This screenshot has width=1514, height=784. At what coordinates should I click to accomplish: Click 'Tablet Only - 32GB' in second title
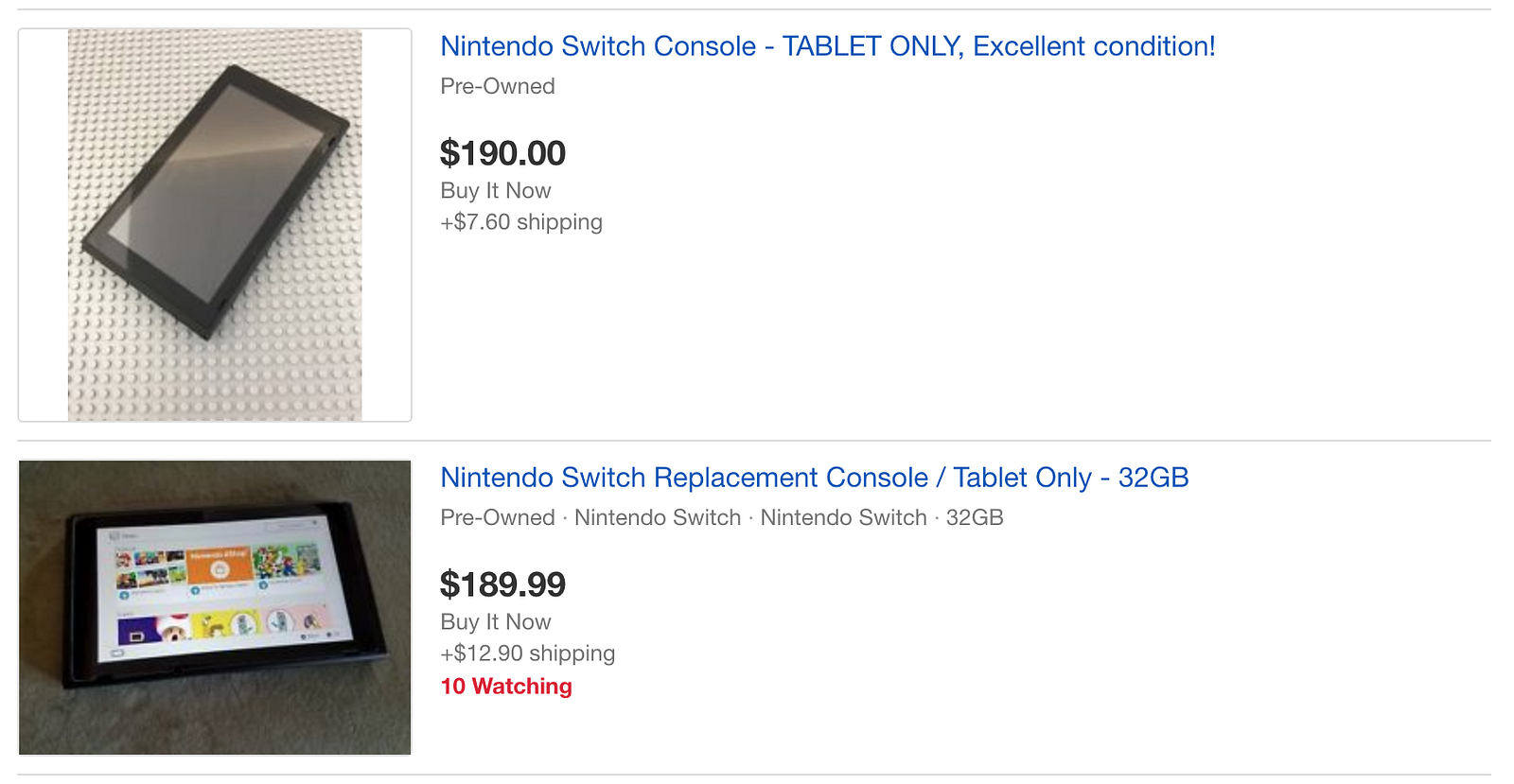tap(1070, 478)
